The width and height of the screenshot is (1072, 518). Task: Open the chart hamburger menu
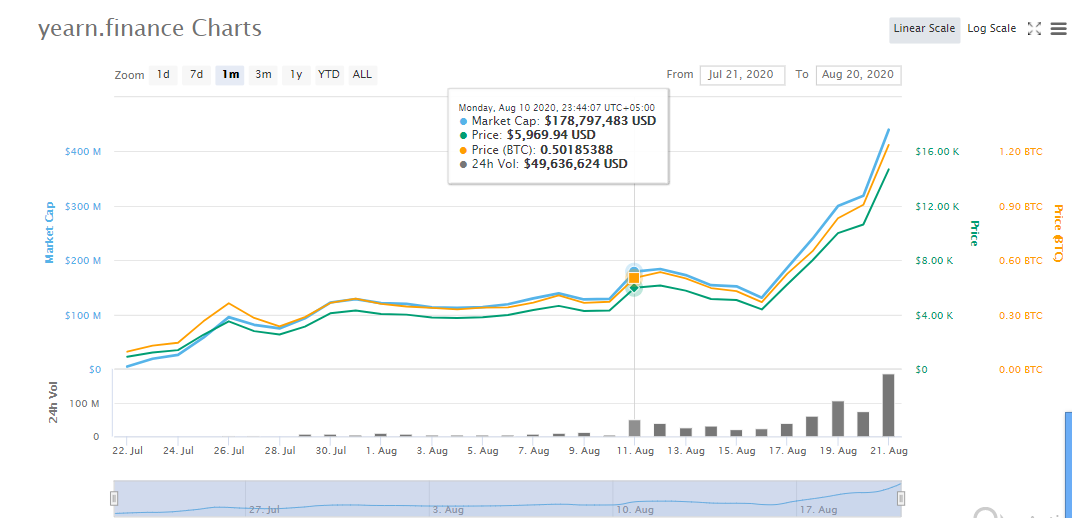[x=1058, y=29]
